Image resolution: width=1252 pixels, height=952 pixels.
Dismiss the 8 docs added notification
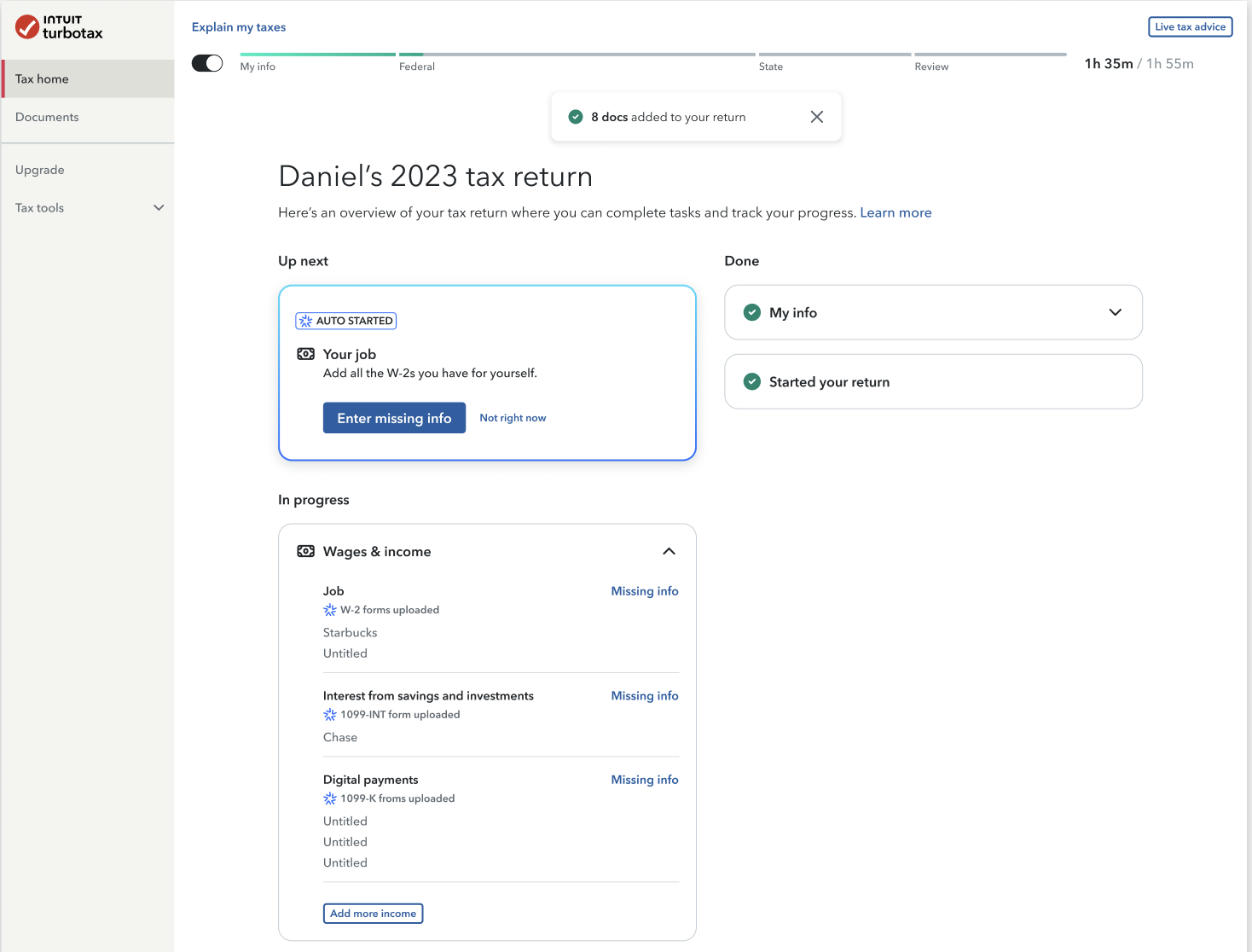816,117
